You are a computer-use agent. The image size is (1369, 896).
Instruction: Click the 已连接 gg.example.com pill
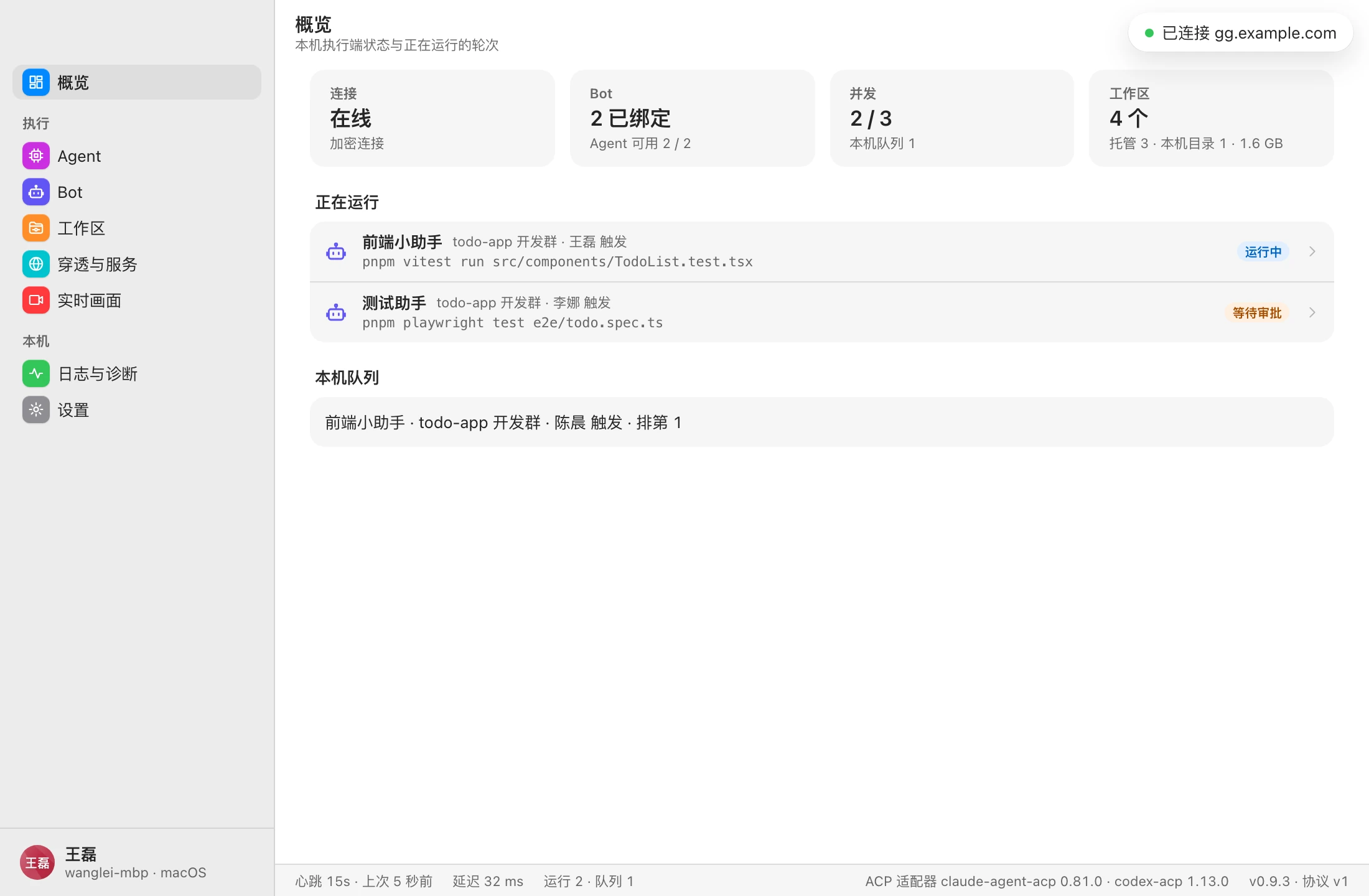[x=1240, y=33]
